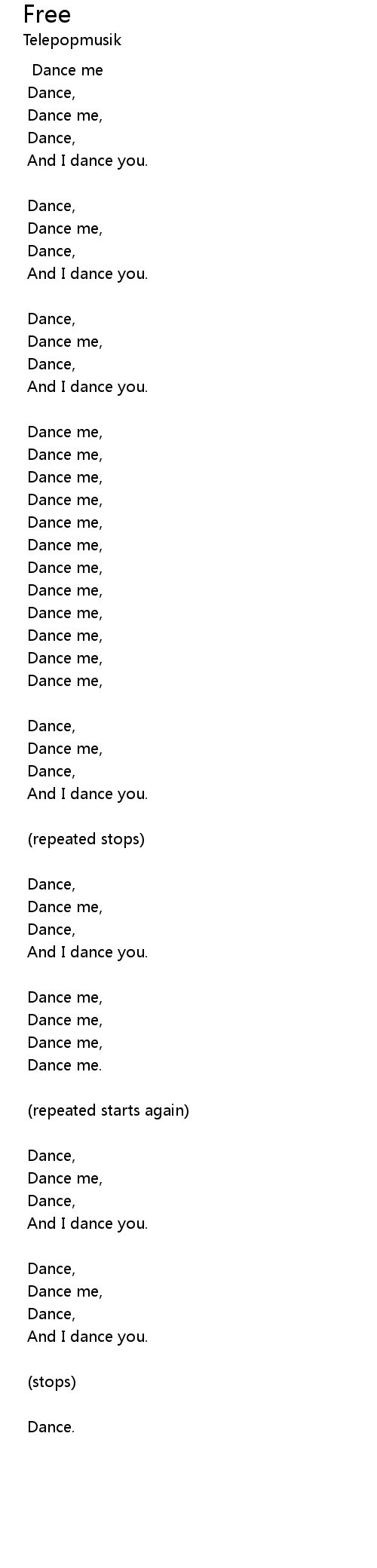377x1568 pixels.
Task: Select "And I dance you." just below "(repeated stops)" verse
Action: click(x=87, y=952)
